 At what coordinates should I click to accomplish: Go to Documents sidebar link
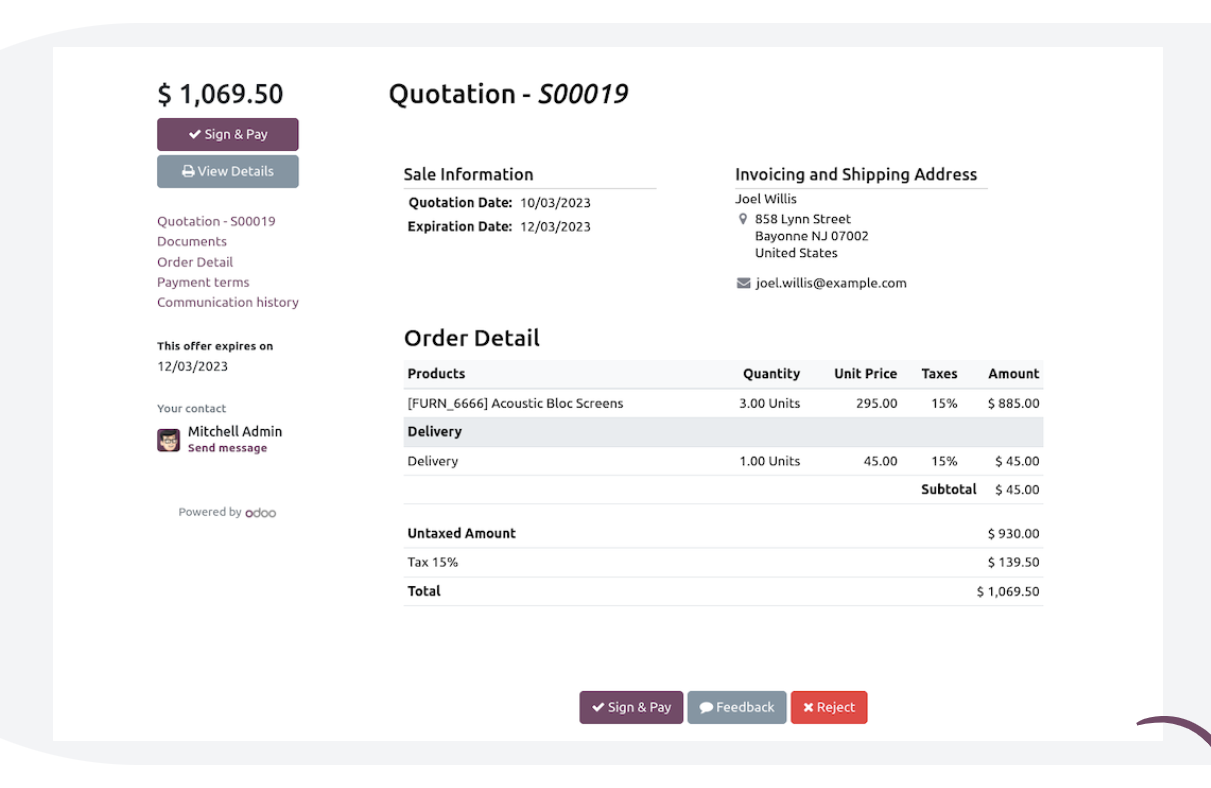(x=192, y=241)
